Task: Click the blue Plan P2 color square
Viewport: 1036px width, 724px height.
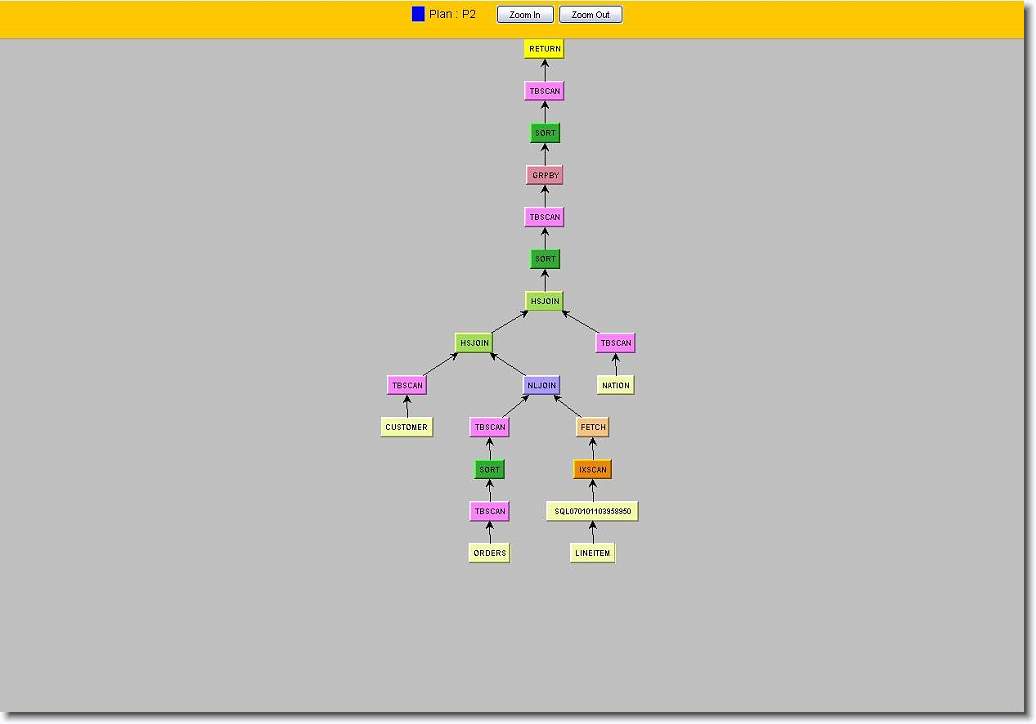Action: point(418,14)
